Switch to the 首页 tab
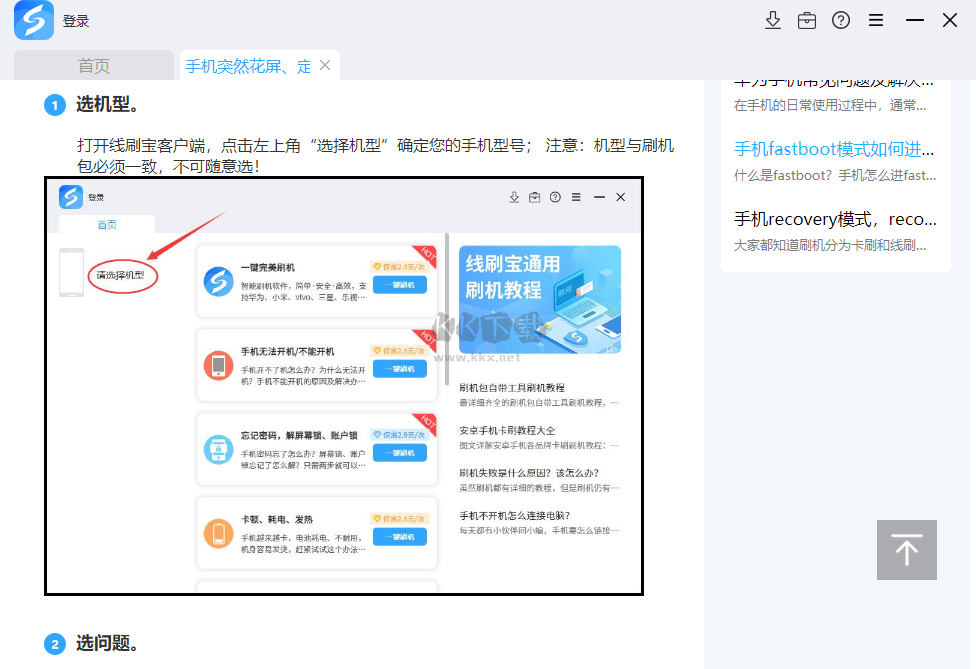 (94, 64)
